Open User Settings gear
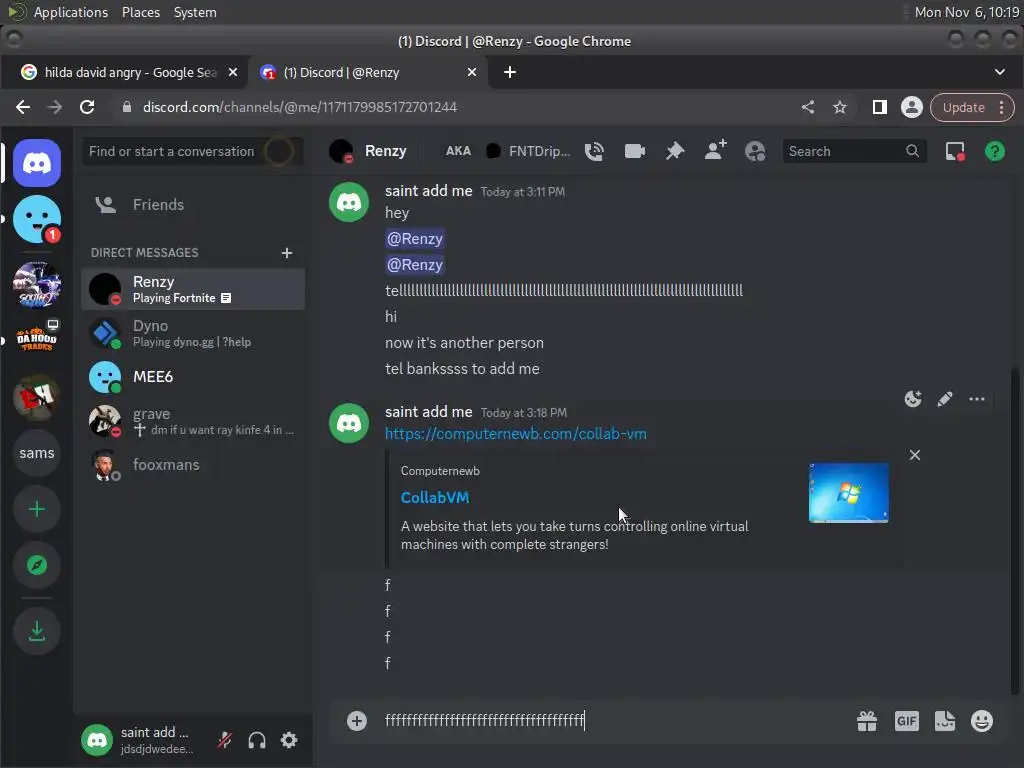This screenshot has width=1024, height=768. [289, 740]
